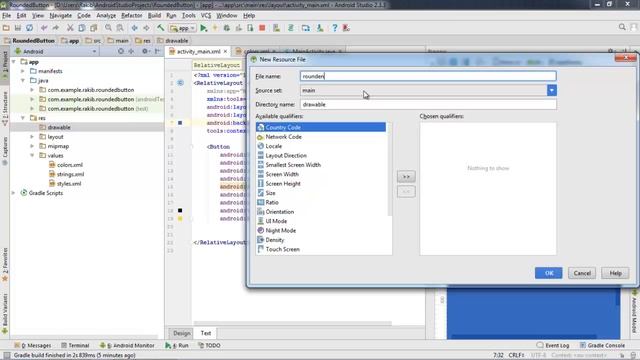Click the Search Everywhere magnifier icon
The image size is (640, 360).
(x=622, y=27)
